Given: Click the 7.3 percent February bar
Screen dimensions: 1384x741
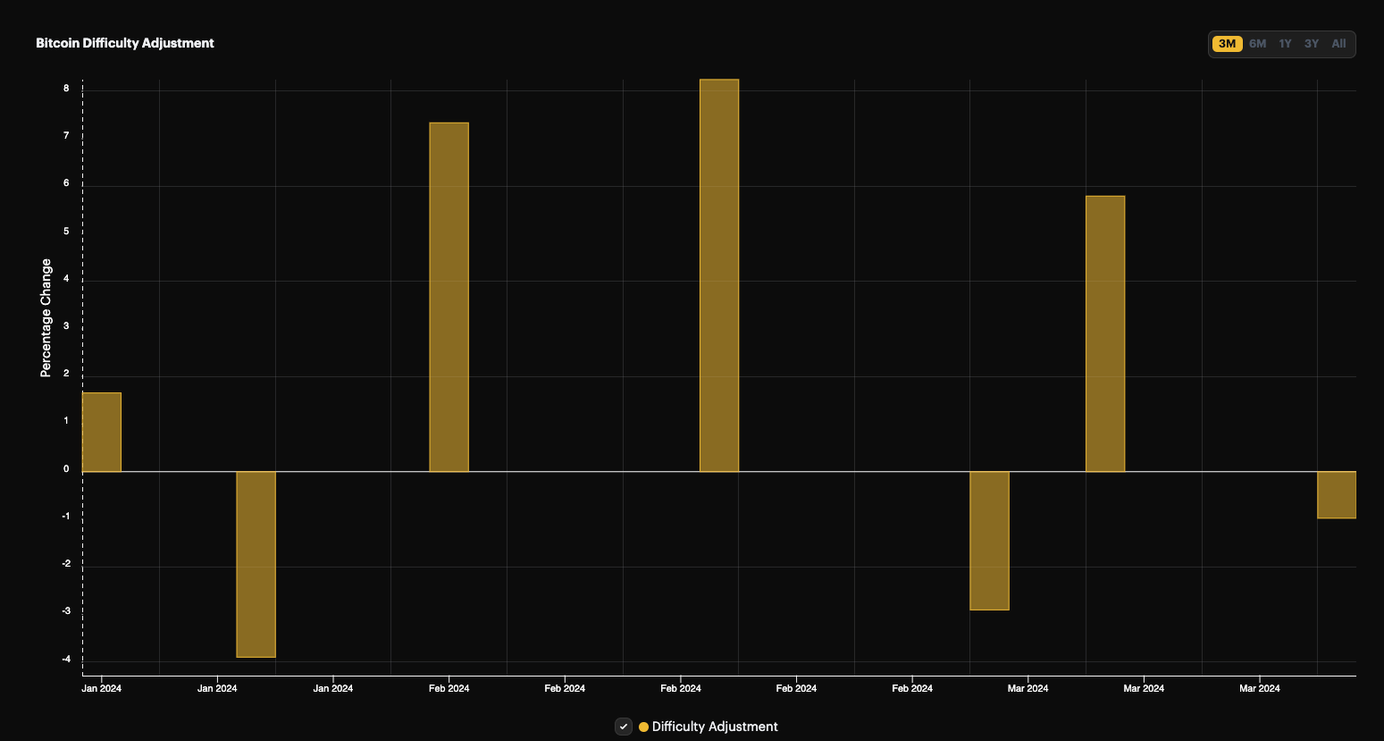Looking at the screenshot, I should [x=448, y=295].
